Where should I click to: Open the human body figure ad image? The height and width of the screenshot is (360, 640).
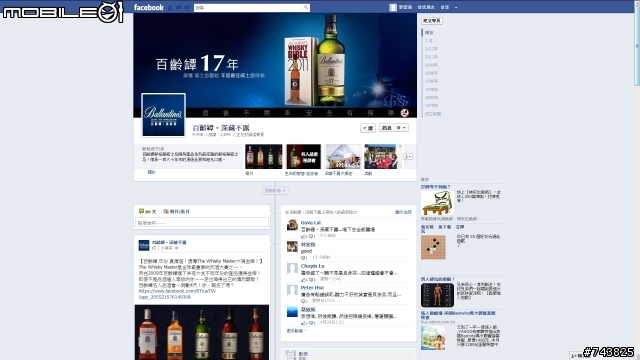437,295
